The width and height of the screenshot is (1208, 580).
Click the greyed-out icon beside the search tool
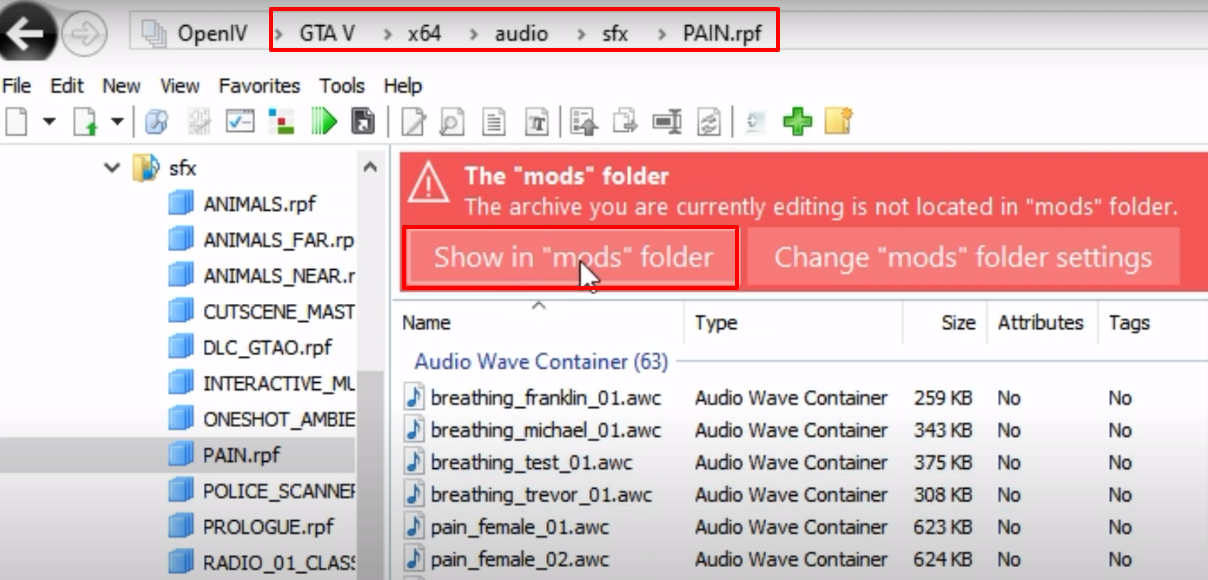(x=199, y=121)
